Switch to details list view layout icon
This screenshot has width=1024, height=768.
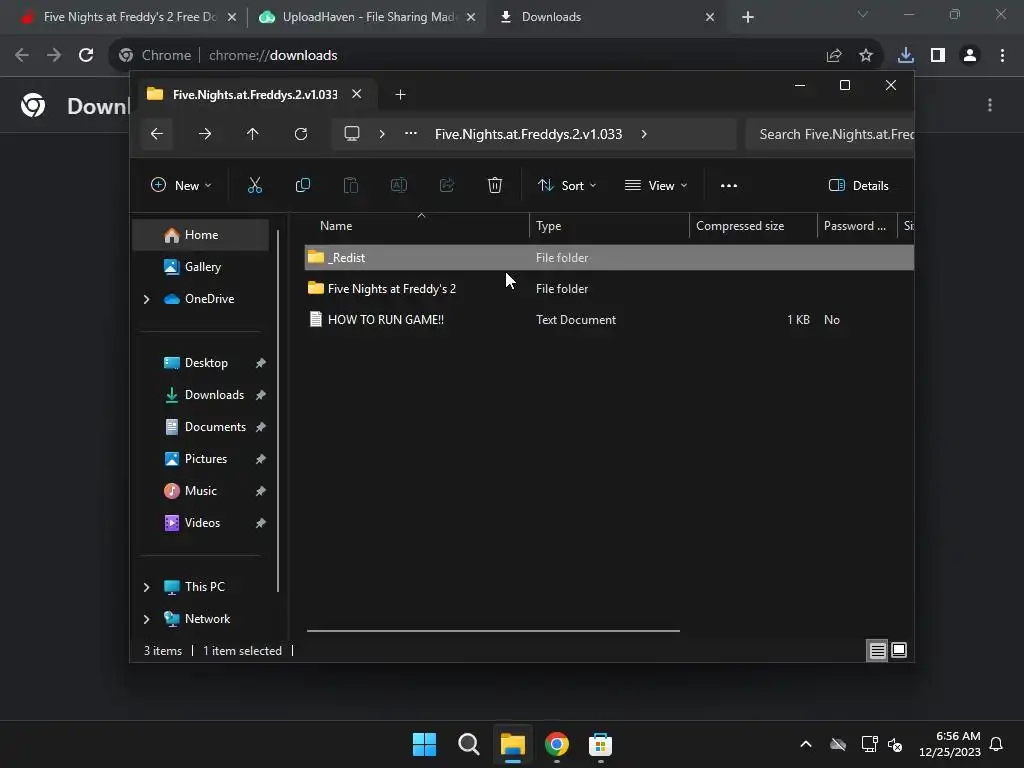pyautogui.click(x=877, y=650)
